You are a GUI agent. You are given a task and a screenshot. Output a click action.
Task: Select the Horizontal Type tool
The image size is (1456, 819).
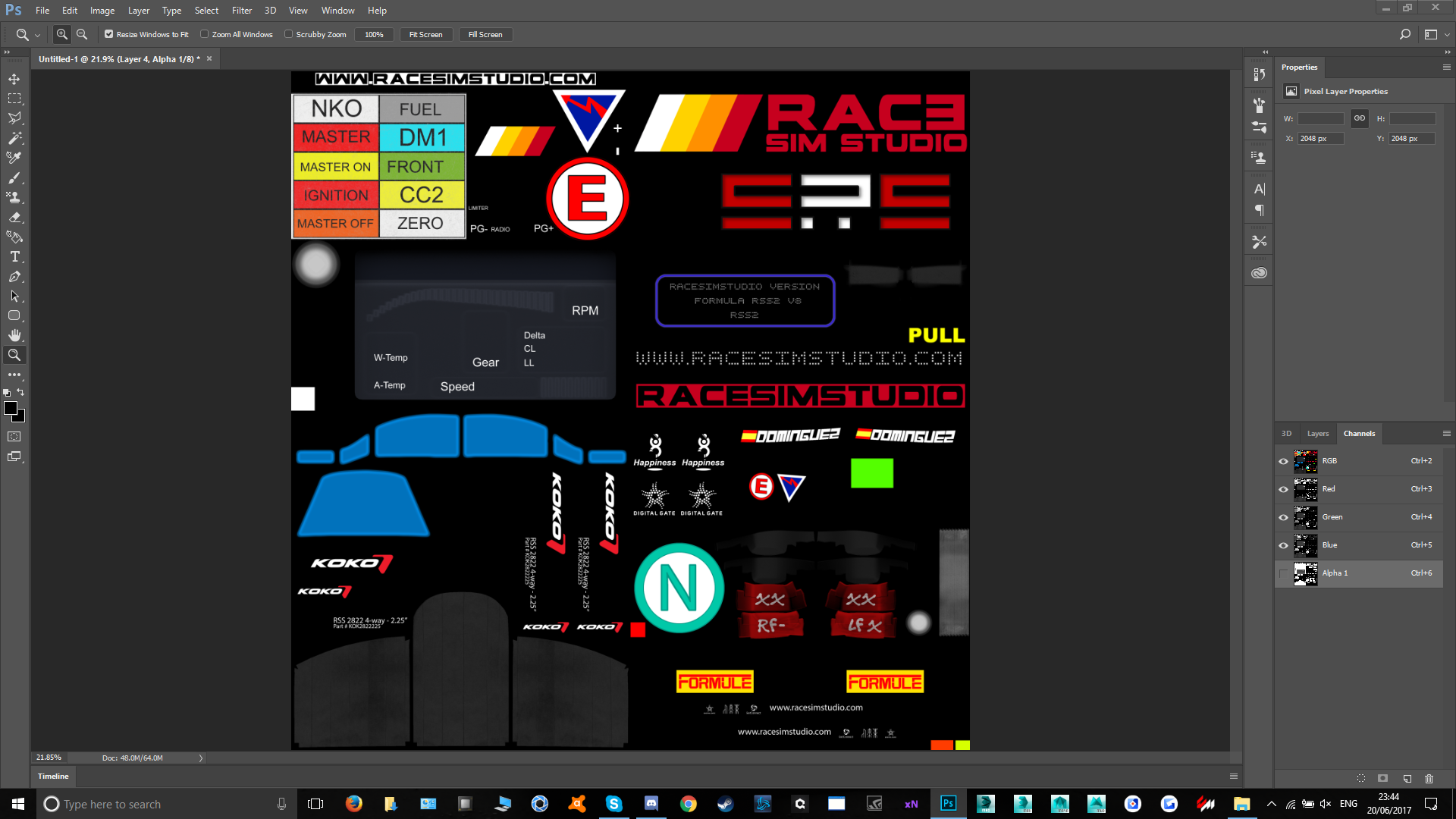point(14,256)
